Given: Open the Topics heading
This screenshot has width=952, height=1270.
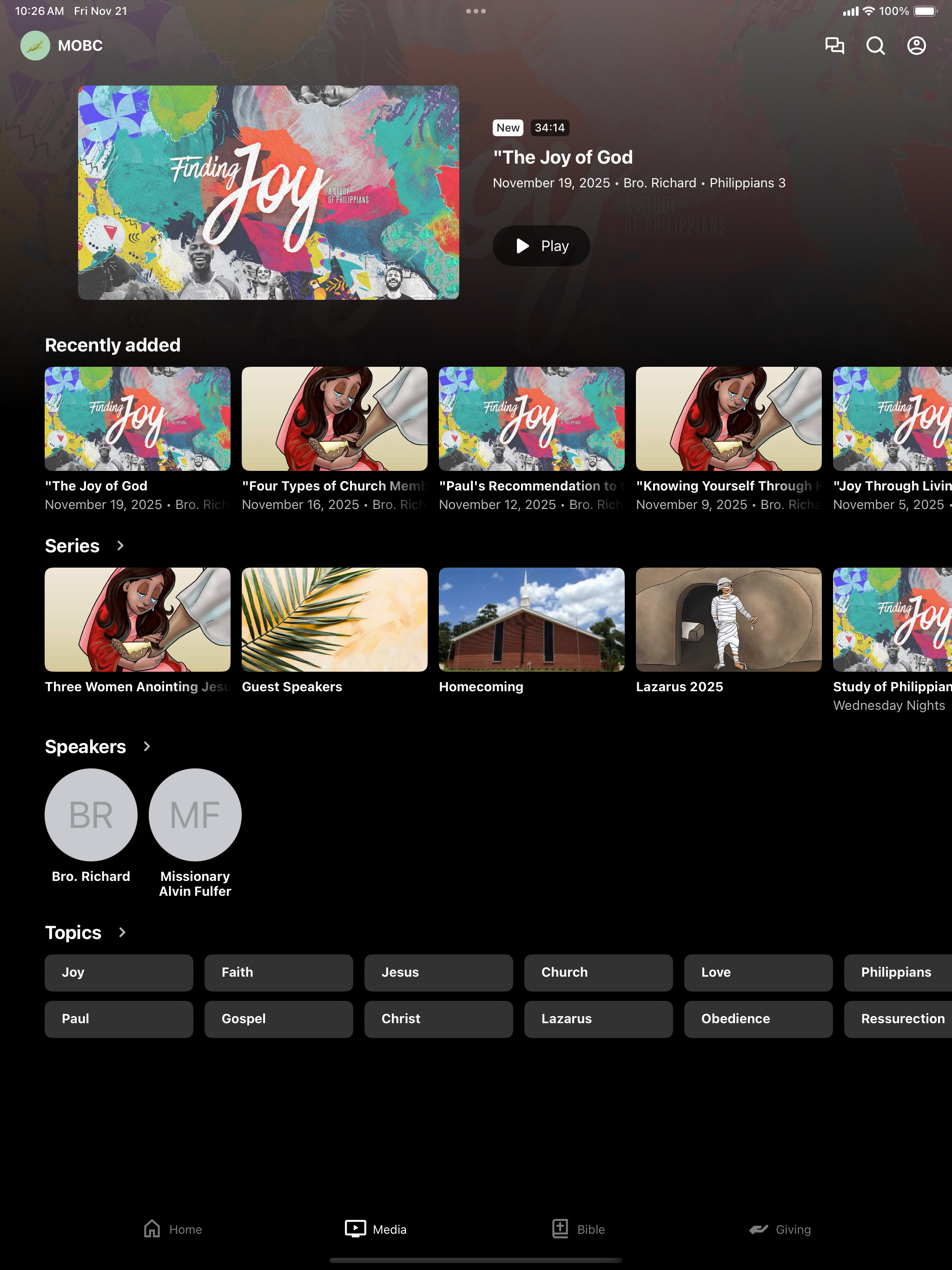Looking at the screenshot, I should pyautogui.click(x=73, y=933).
